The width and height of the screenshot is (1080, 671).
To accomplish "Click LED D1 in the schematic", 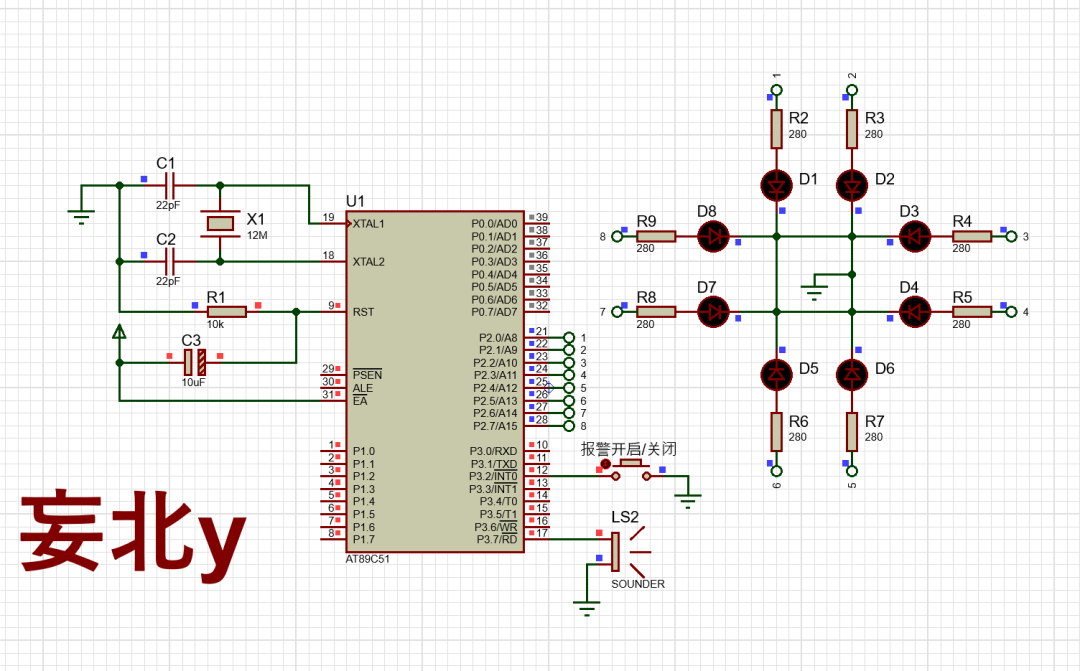I will pos(776,184).
